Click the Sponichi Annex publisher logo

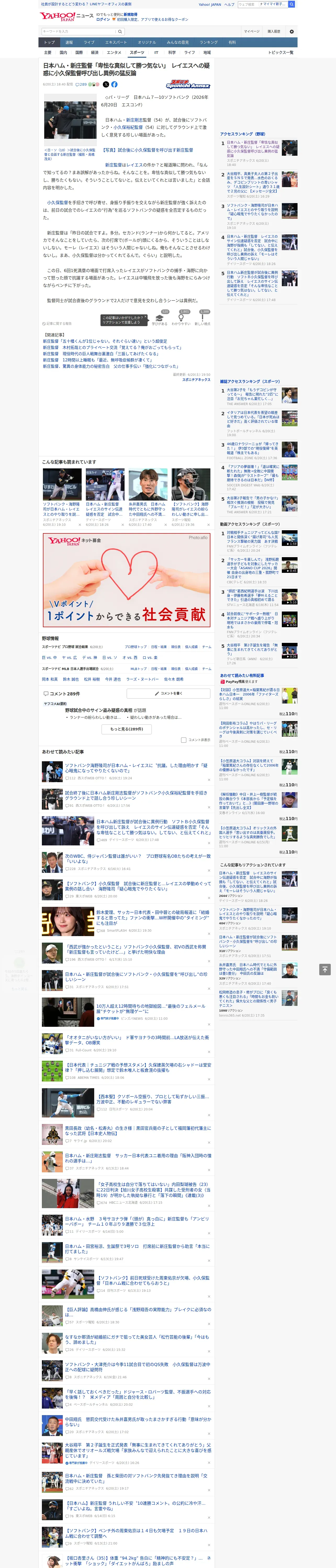pyautogui.click(x=188, y=85)
